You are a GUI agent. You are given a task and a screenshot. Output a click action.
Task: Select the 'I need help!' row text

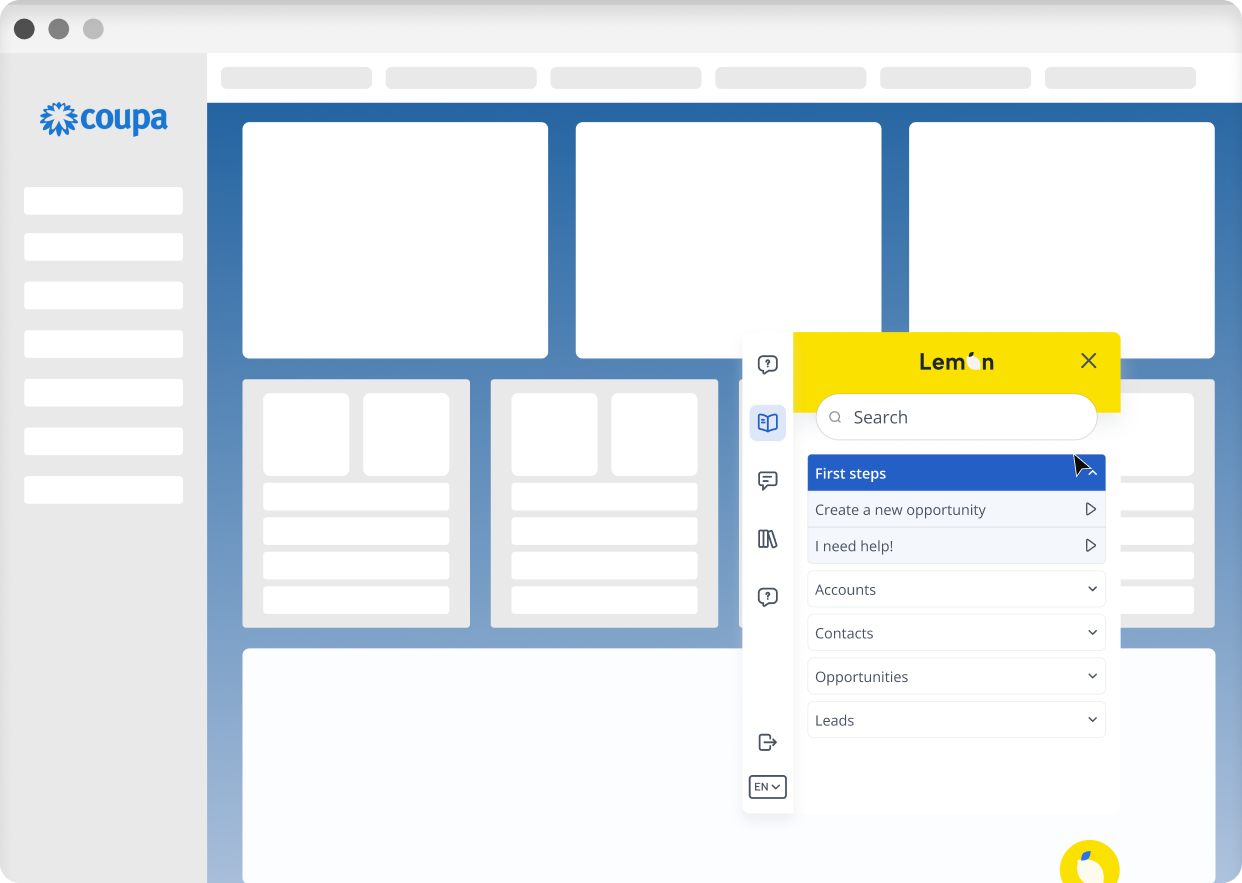[x=854, y=546]
